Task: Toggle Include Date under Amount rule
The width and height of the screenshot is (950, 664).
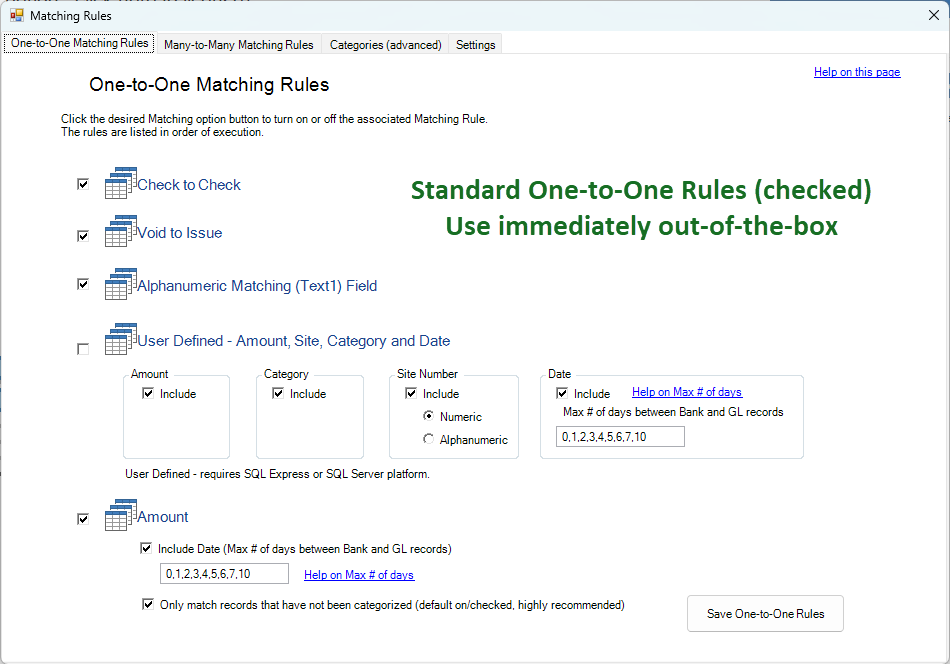Action: pos(147,549)
